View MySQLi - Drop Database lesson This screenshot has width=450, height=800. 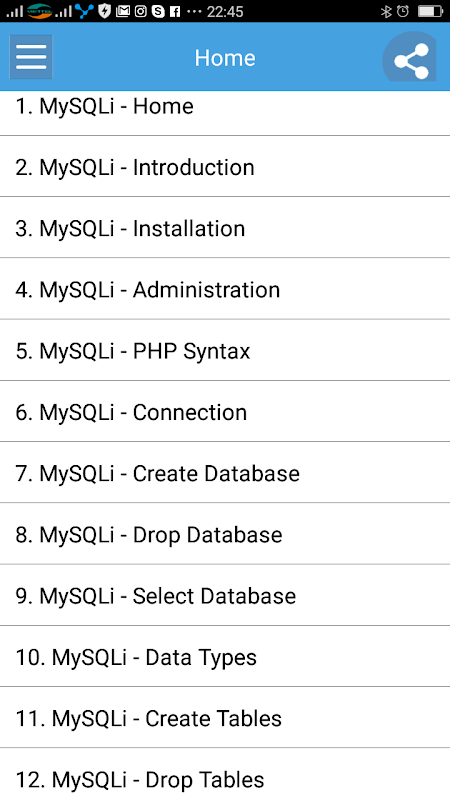pos(225,534)
